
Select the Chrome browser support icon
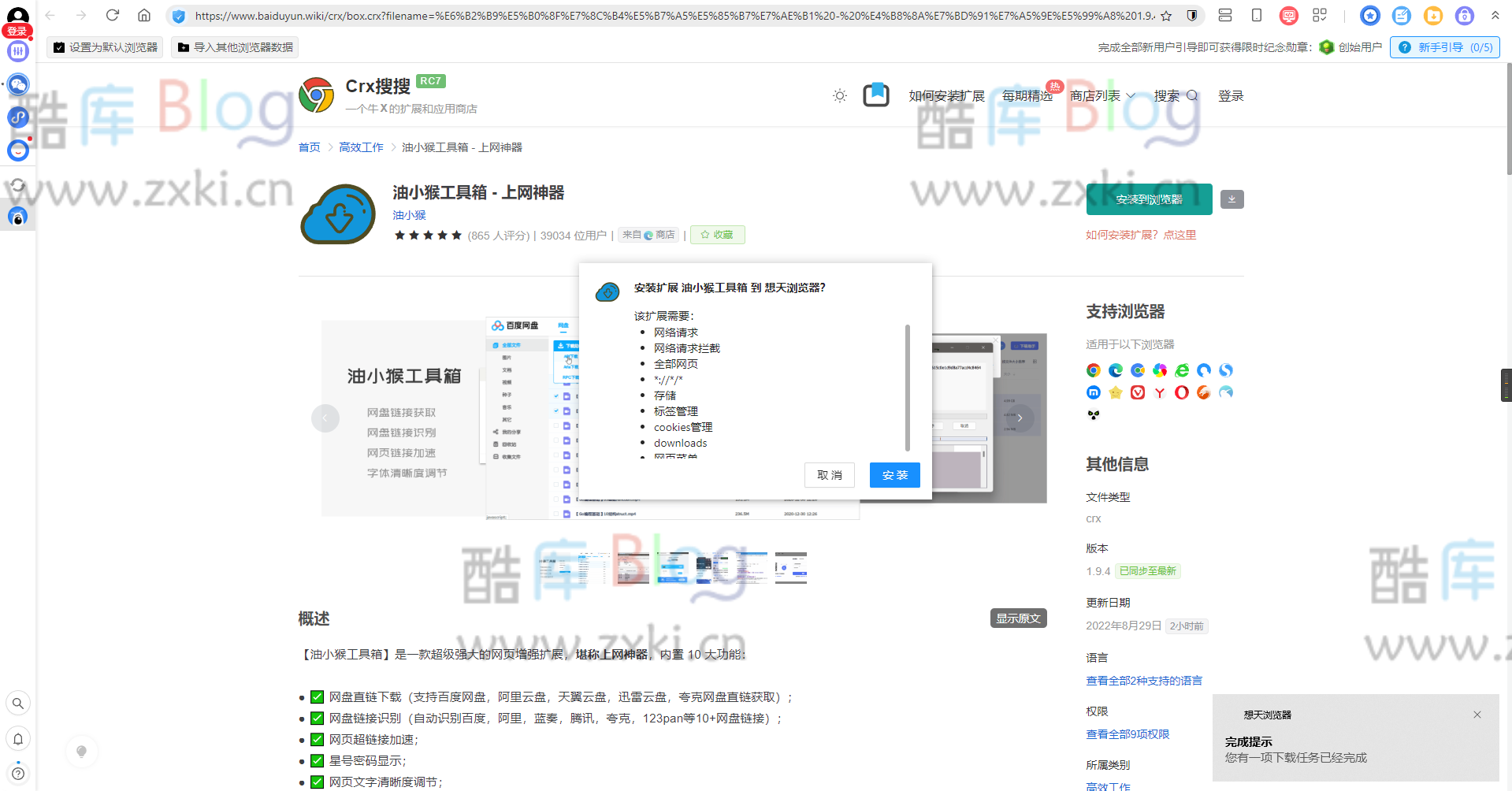coord(1093,370)
